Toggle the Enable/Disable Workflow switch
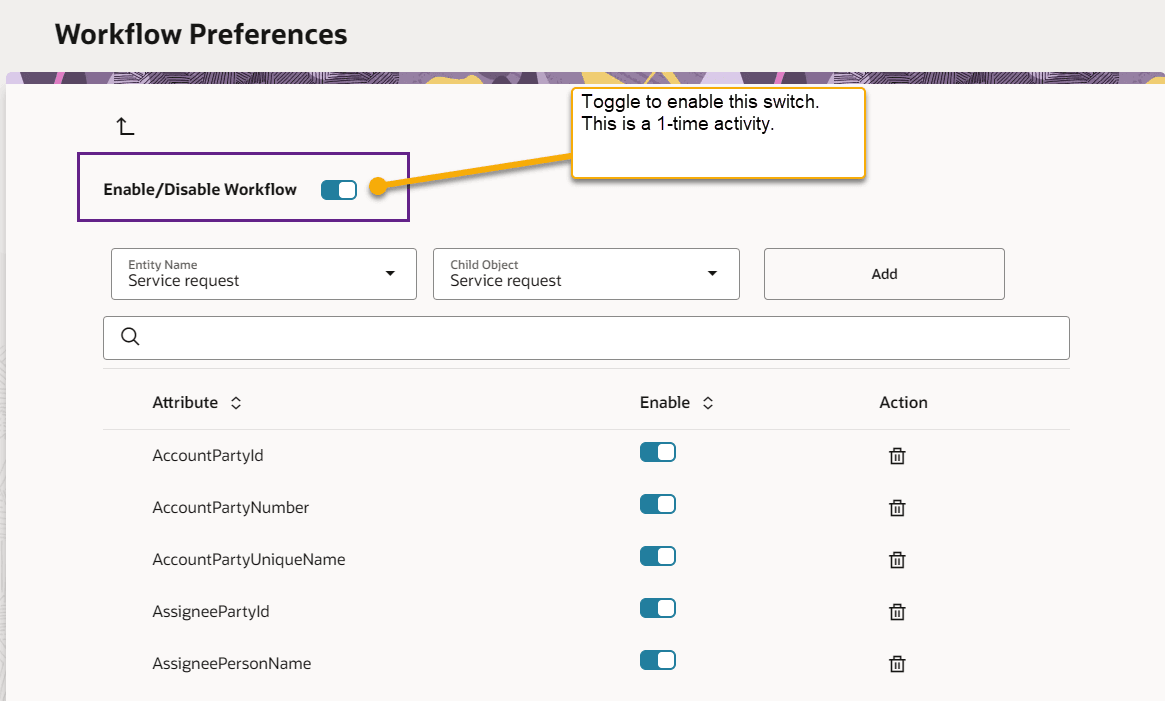 coord(339,190)
